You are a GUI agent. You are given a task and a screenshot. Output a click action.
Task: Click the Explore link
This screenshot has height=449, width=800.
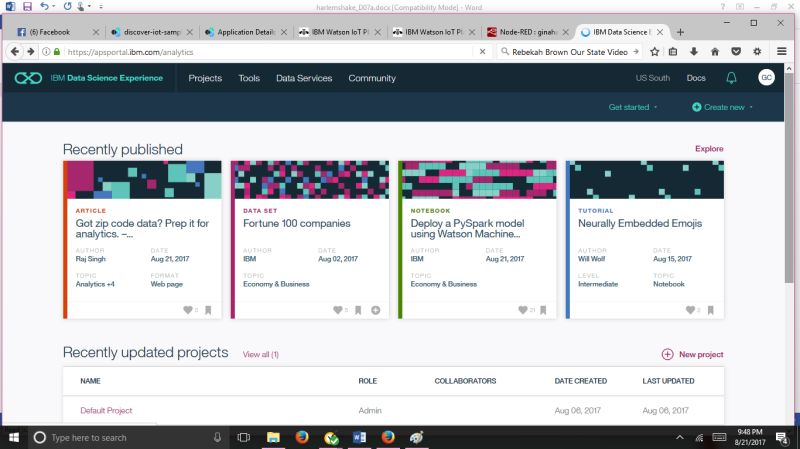pyautogui.click(x=709, y=148)
